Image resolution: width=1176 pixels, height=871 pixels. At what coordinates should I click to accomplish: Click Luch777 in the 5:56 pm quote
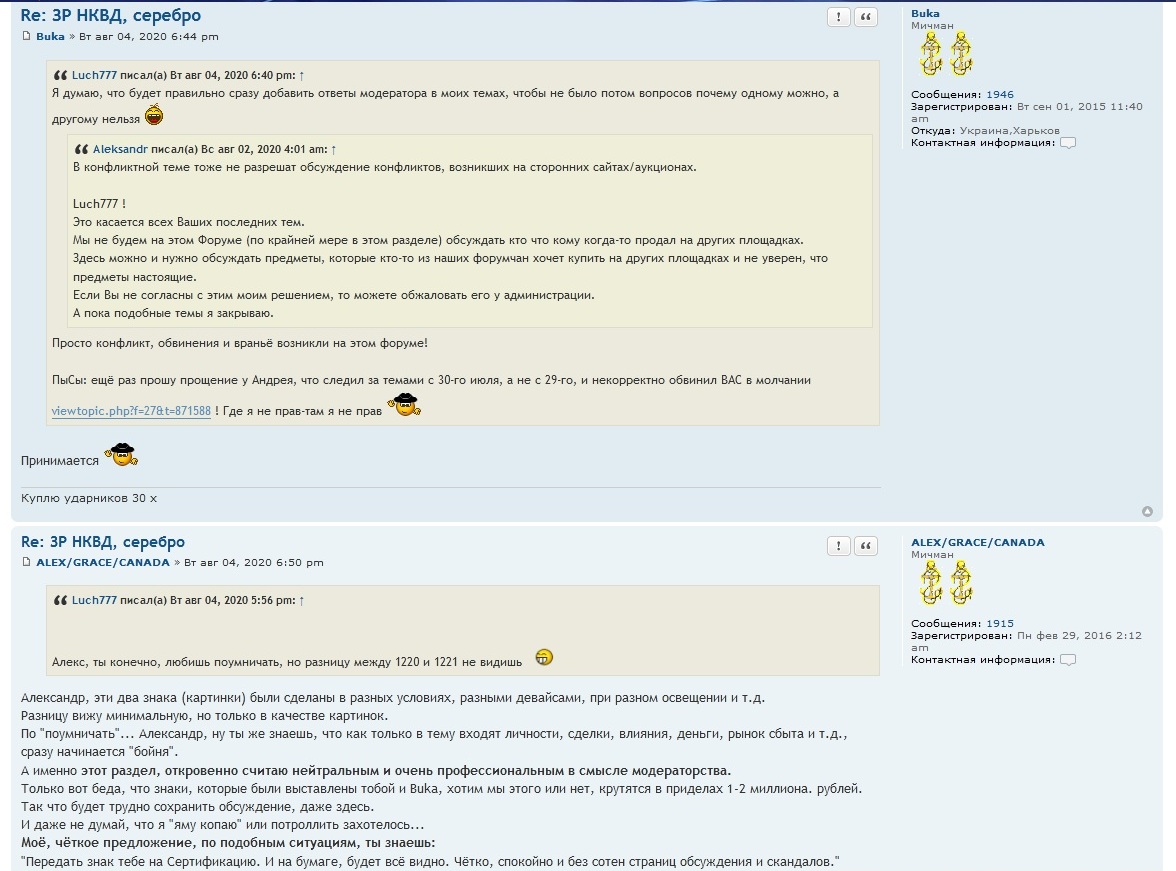[94, 600]
